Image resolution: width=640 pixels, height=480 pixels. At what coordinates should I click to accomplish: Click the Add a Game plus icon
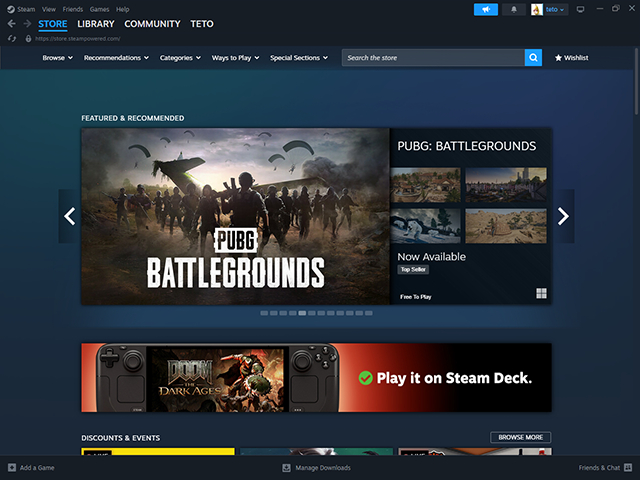click(x=12, y=468)
